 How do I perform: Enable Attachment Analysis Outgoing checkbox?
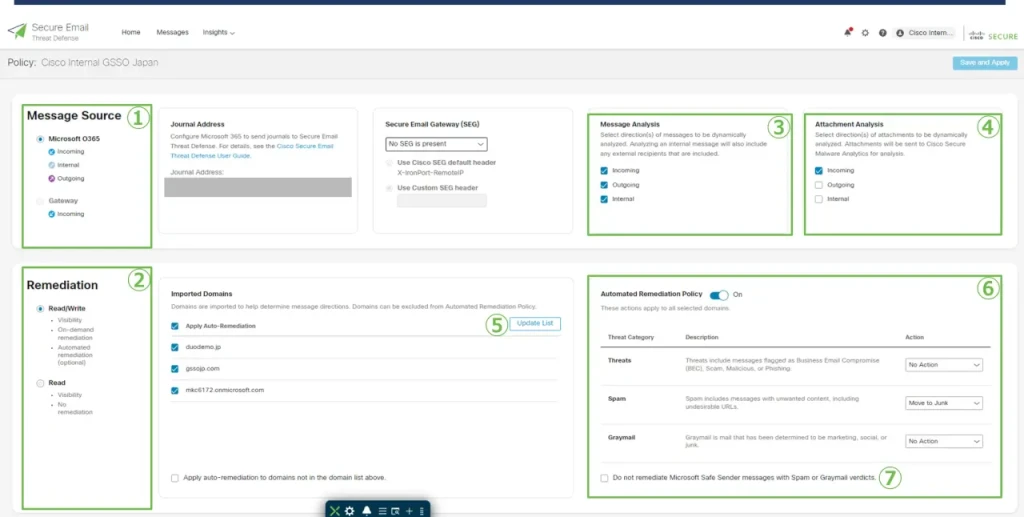coord(818,185)
